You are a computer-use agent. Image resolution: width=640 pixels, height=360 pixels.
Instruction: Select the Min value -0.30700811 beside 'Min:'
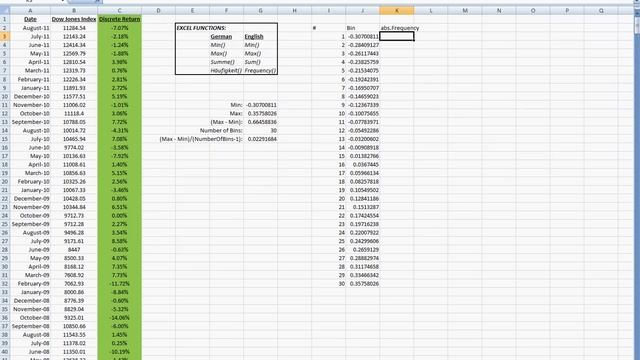click(260, 105)
